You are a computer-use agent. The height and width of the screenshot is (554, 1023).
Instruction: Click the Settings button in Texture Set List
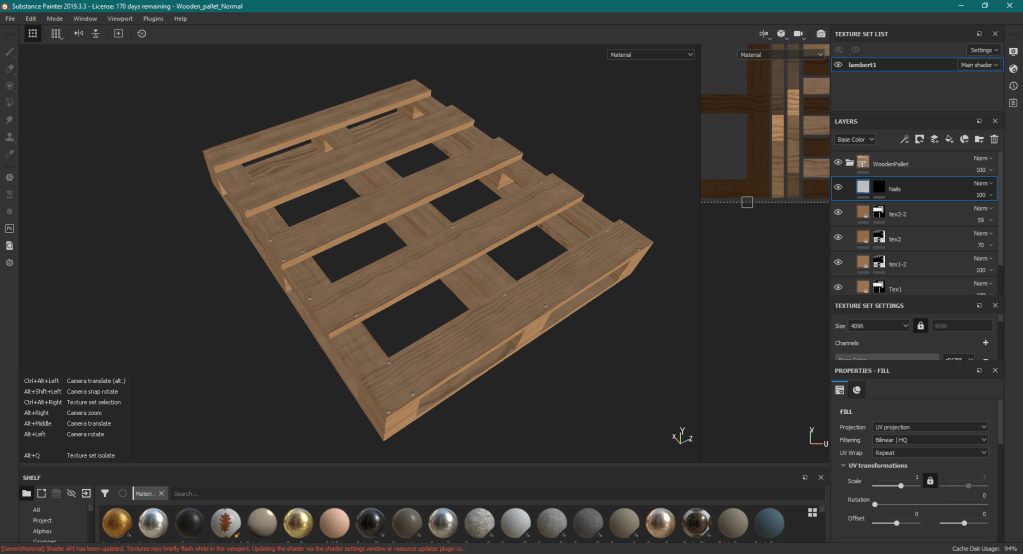click(x=983, y=49)
